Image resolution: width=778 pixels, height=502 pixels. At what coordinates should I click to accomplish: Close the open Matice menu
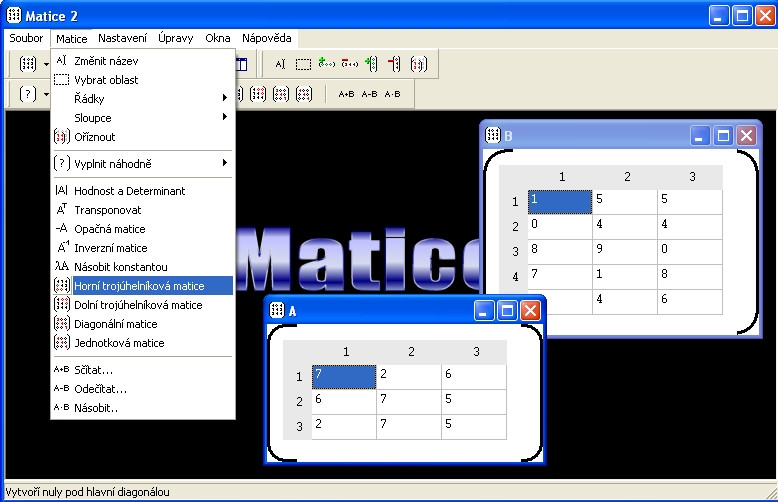[x=71, y=38]
